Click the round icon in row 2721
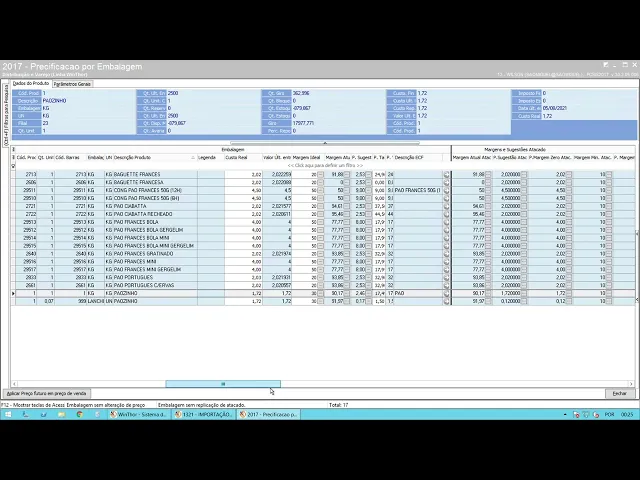This screenshot has height=480, width=640. coord(447,206)
